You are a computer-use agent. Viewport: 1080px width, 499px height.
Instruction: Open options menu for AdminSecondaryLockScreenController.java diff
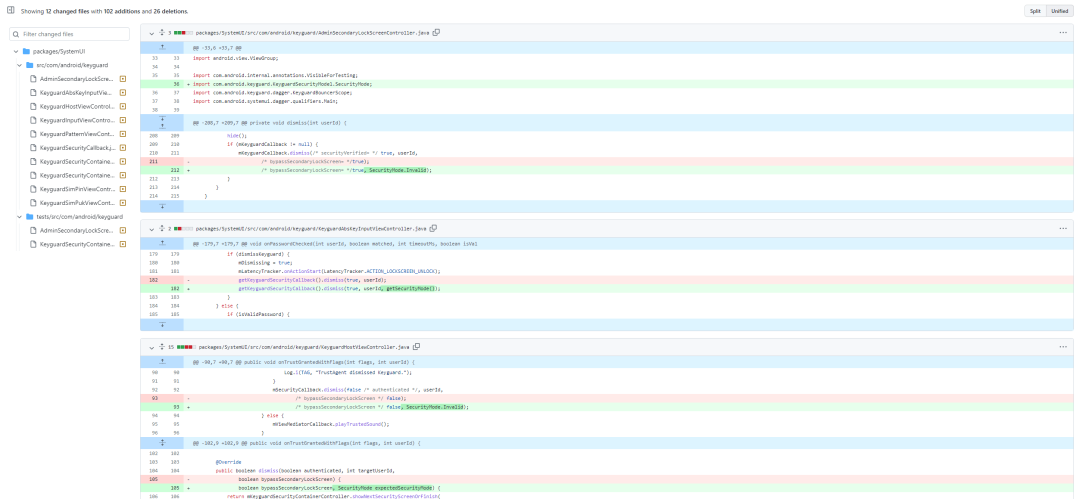coord(1063,33)
